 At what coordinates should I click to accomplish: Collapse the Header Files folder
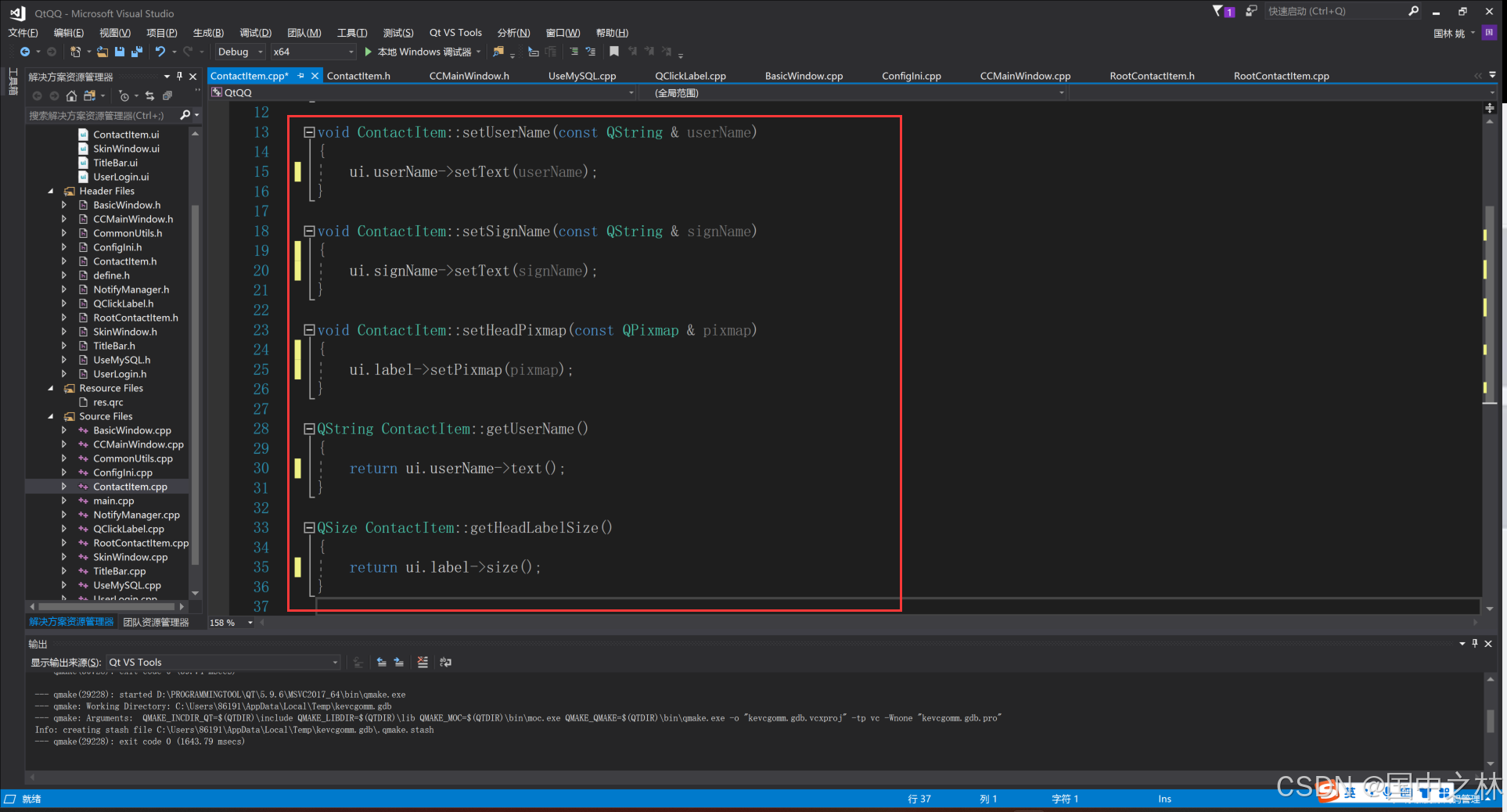(x=51, y=191)
